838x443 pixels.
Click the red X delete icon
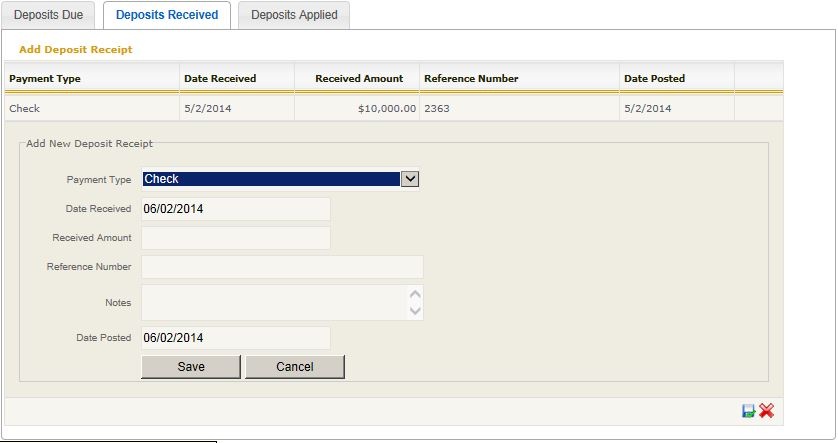pos(767,411)
